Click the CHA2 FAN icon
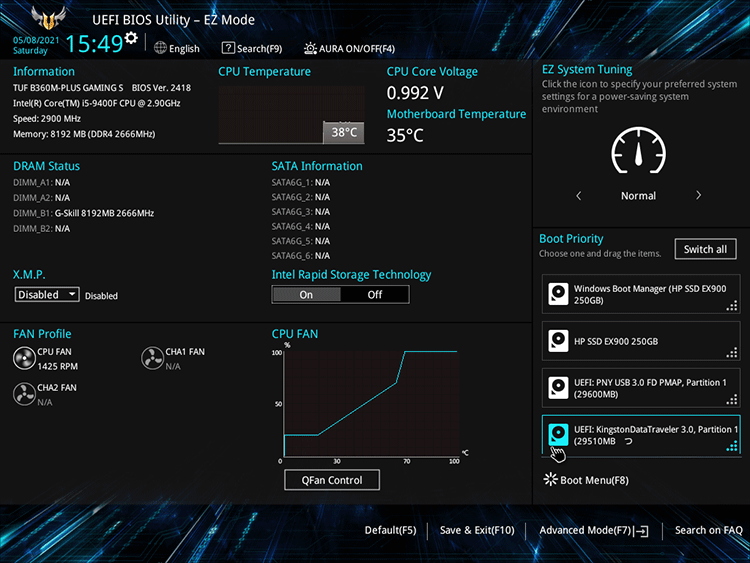 (x=24, y=395)
